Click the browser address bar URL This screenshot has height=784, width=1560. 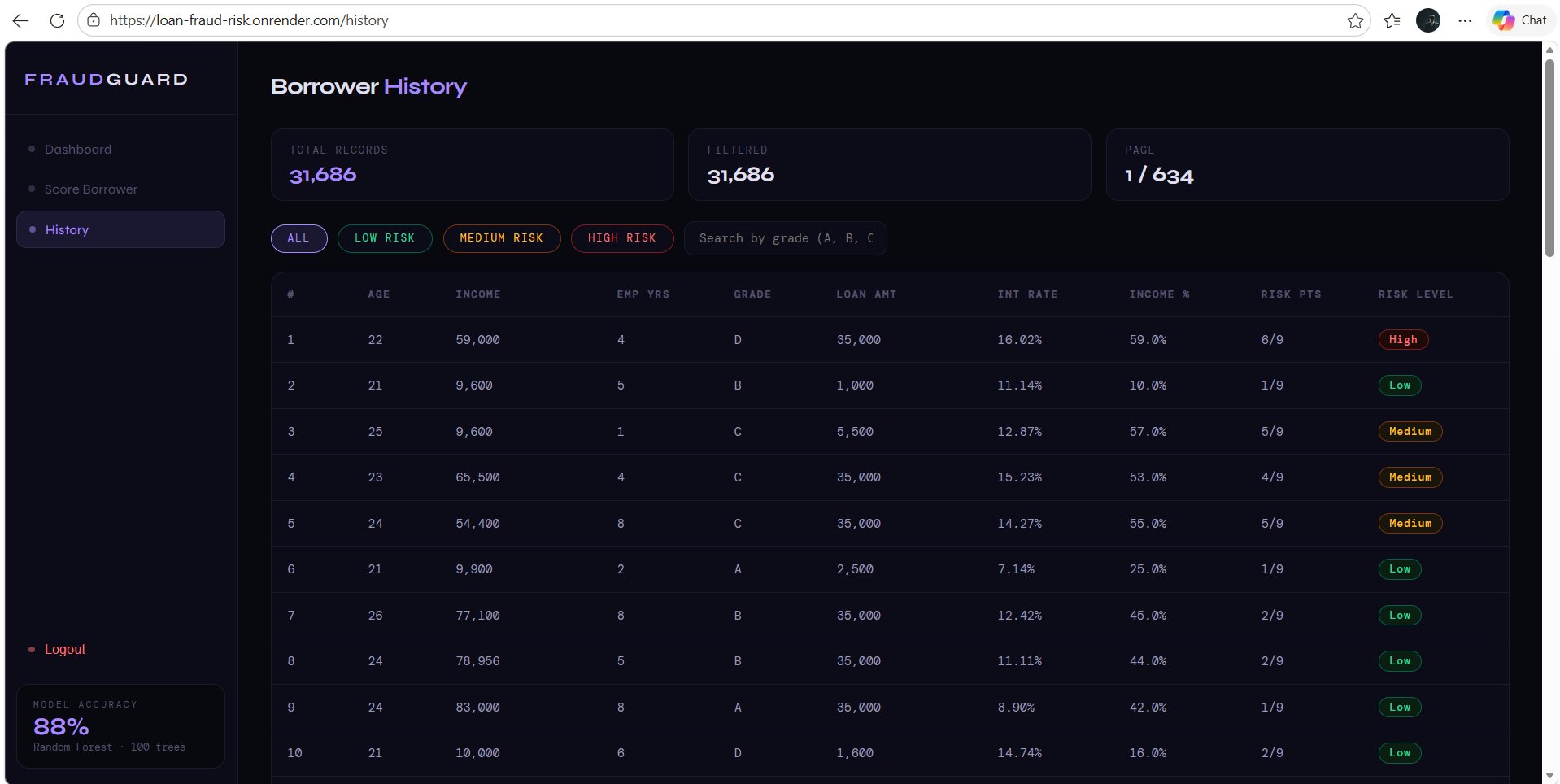click(x=249, y=20)
